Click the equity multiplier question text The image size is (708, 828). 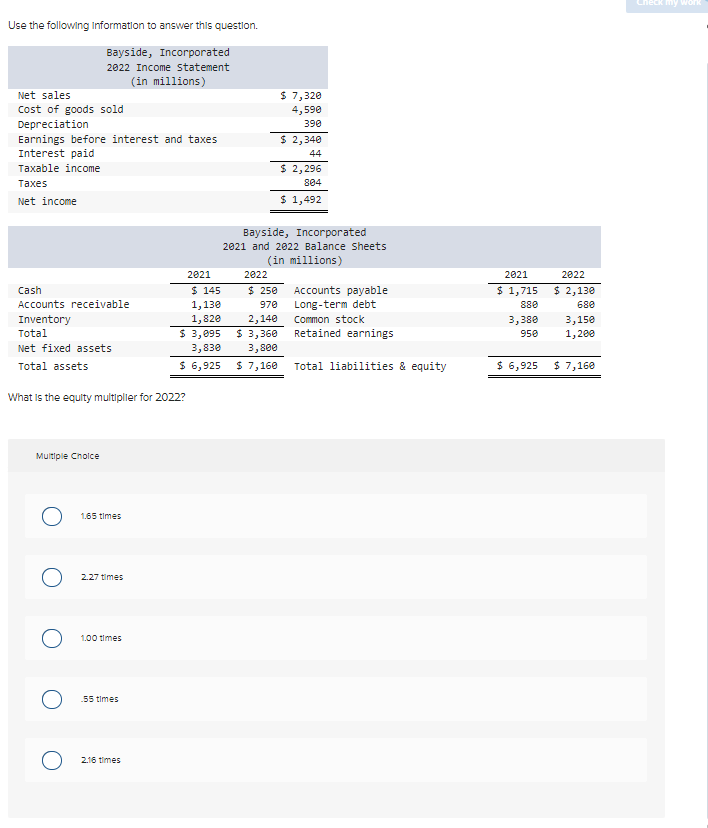pyautogui.click(x=97, y=397)
